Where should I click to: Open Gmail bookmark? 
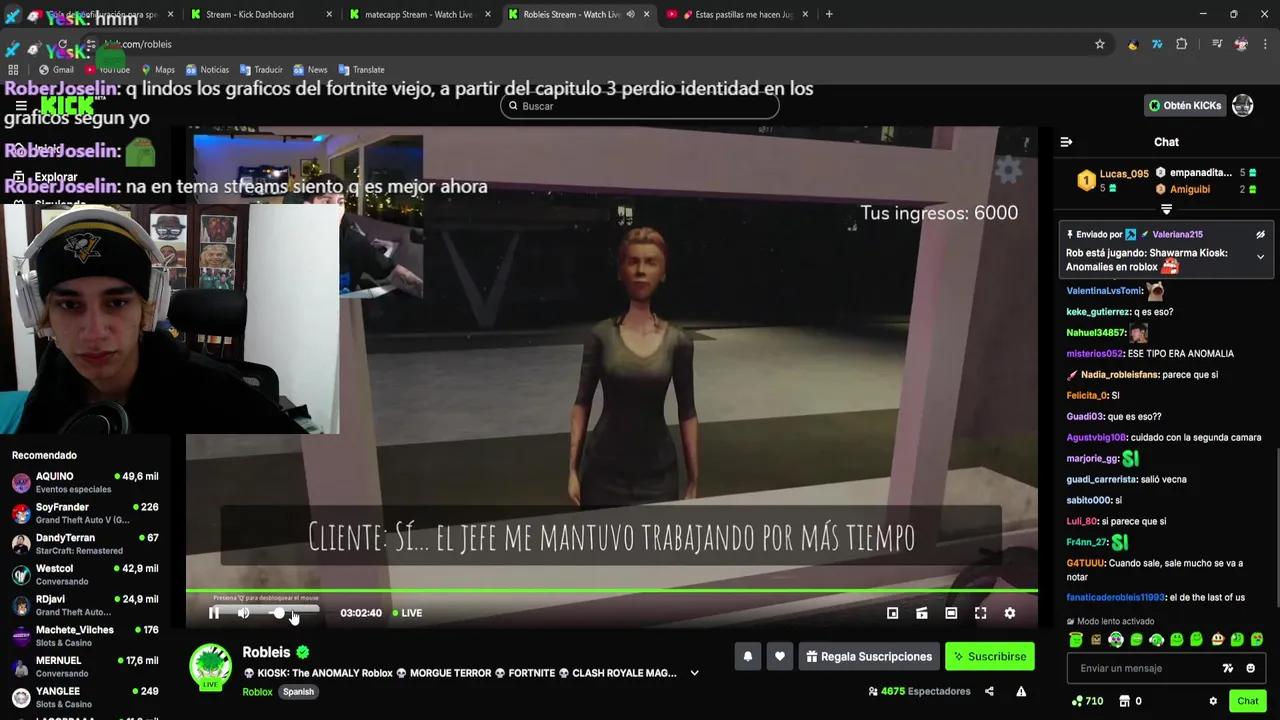(x=56, y=70)
